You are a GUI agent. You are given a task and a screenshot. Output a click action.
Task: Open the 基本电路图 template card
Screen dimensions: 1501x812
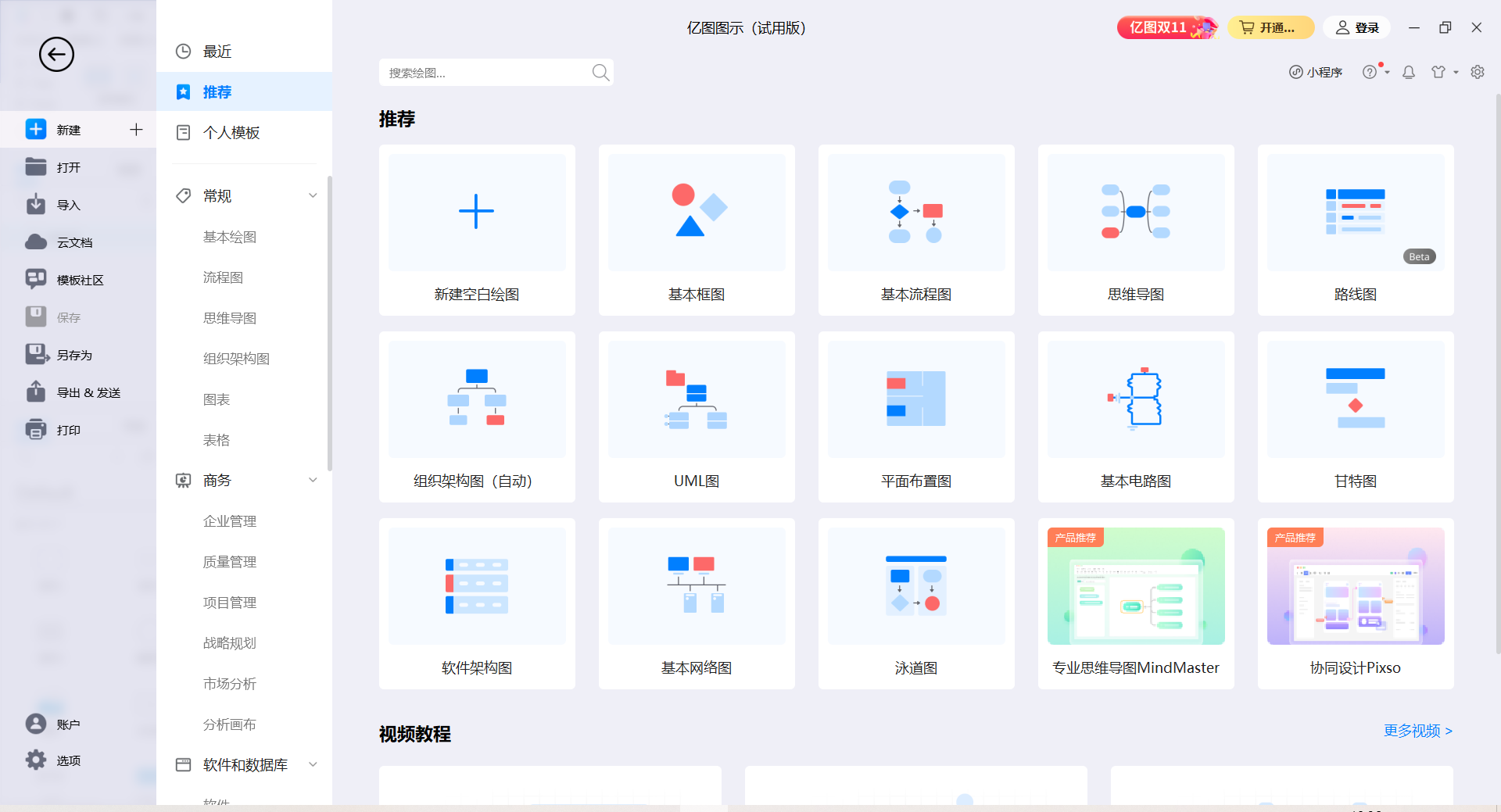tap(1136, 417)
